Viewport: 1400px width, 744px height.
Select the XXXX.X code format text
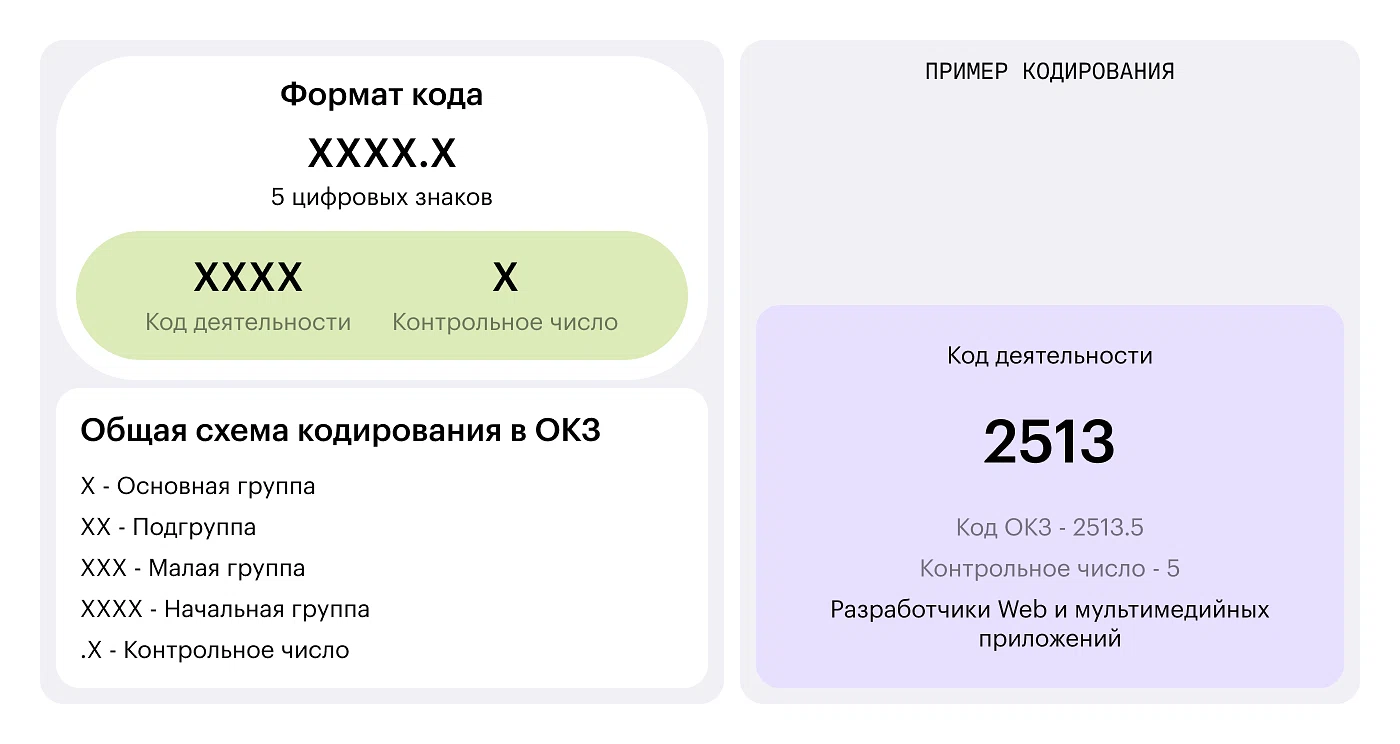click(381, 153)
